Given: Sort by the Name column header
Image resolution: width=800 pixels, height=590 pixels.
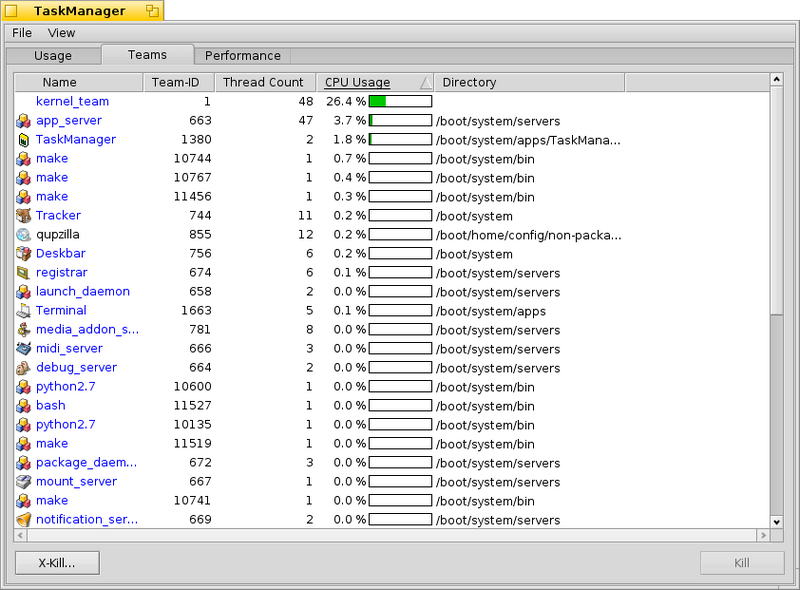Looking at the screenshot, I should tap(79, 82).
